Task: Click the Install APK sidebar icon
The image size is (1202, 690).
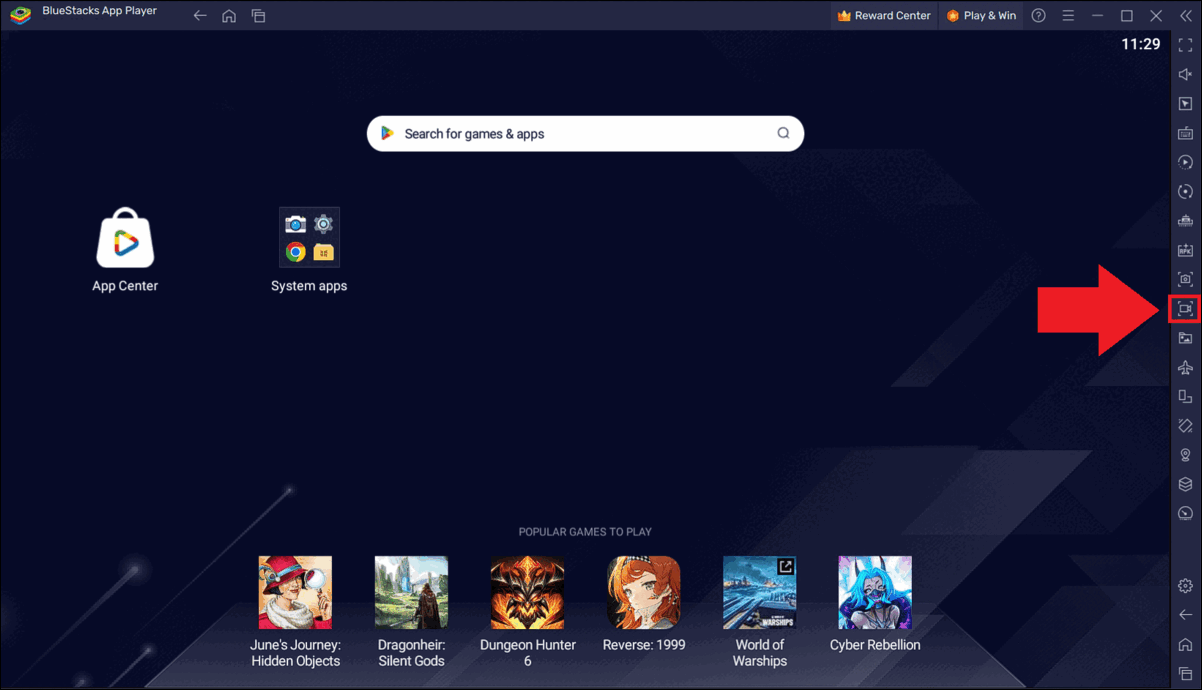Action: 1185,250
